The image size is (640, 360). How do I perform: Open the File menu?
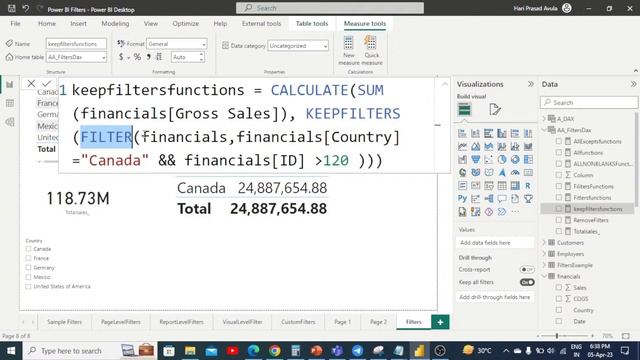tap(16, 24)
